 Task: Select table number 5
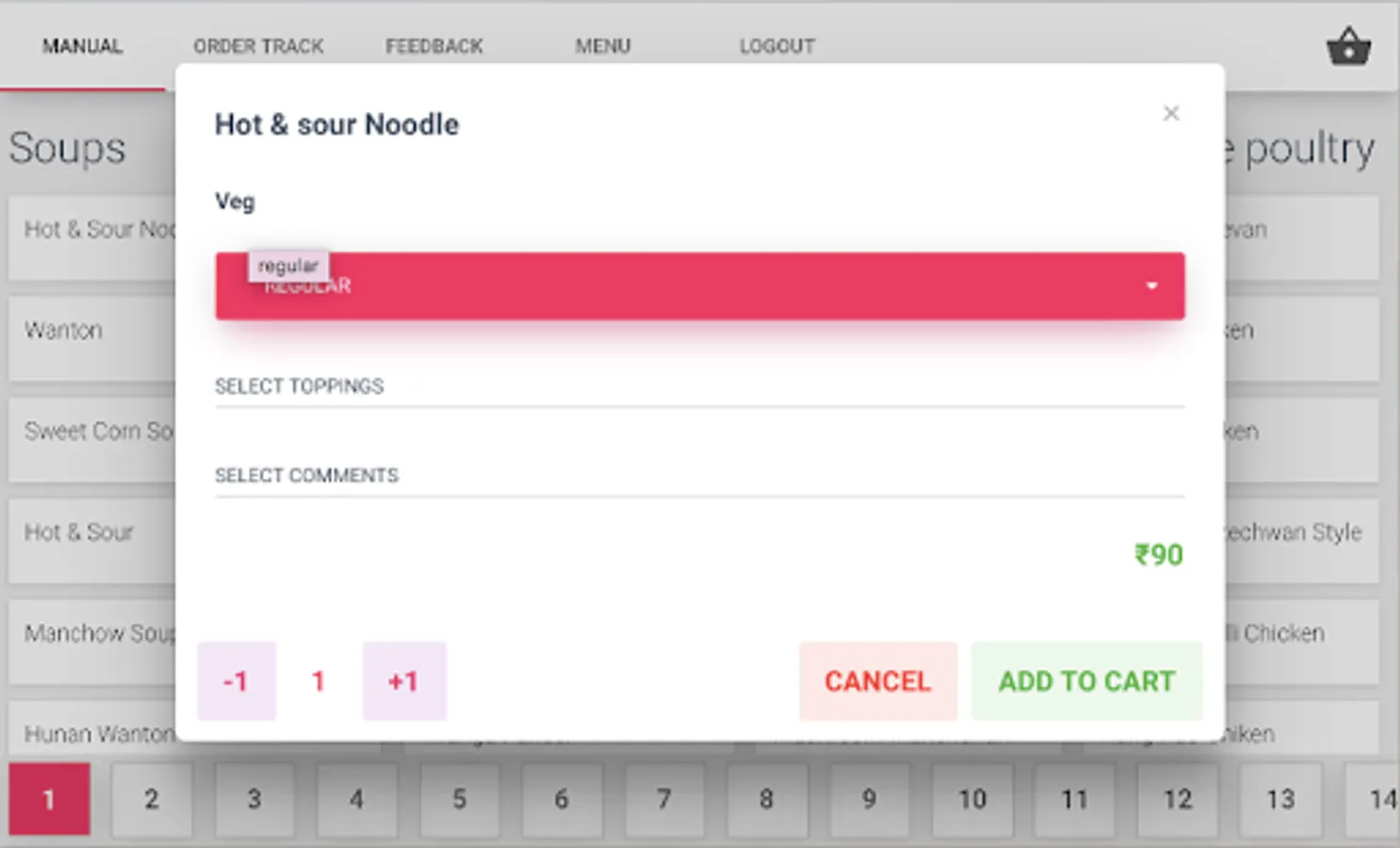(459, 799)
